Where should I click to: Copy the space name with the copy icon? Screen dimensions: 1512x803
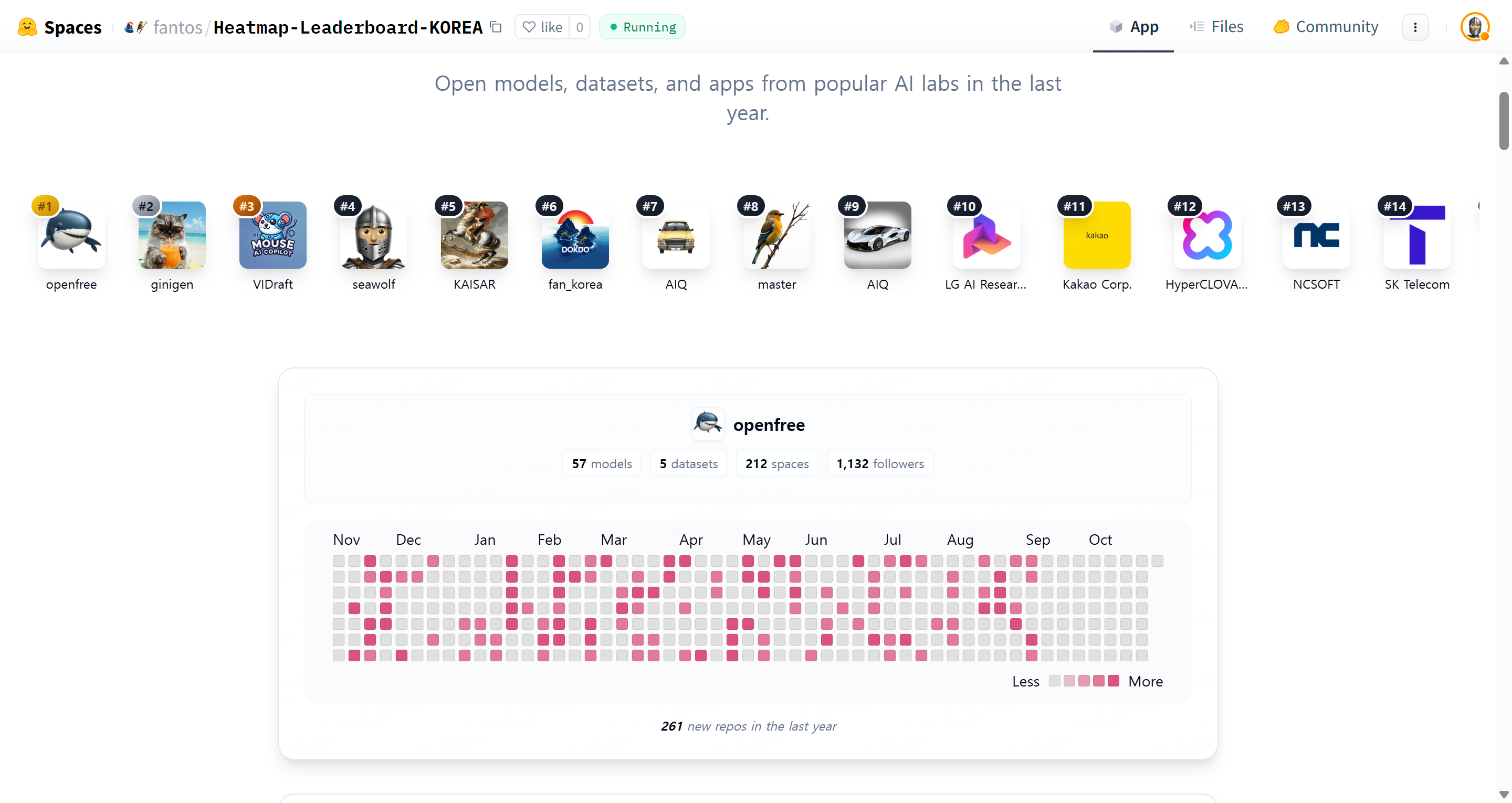tap(496, 27)
